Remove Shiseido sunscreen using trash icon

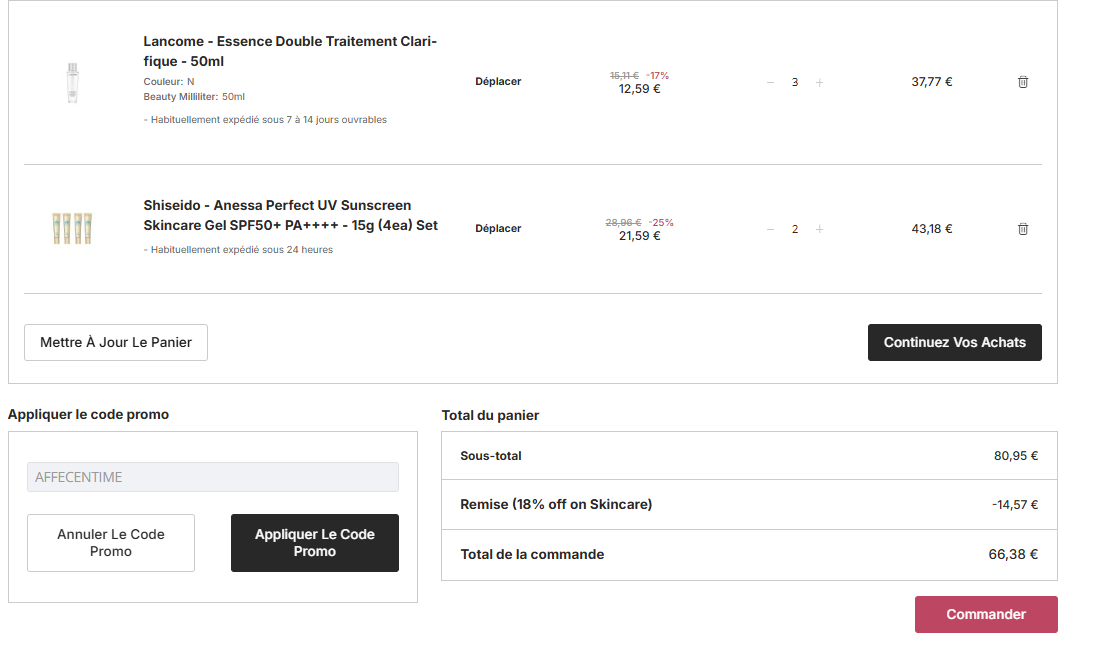point(1023,229)
